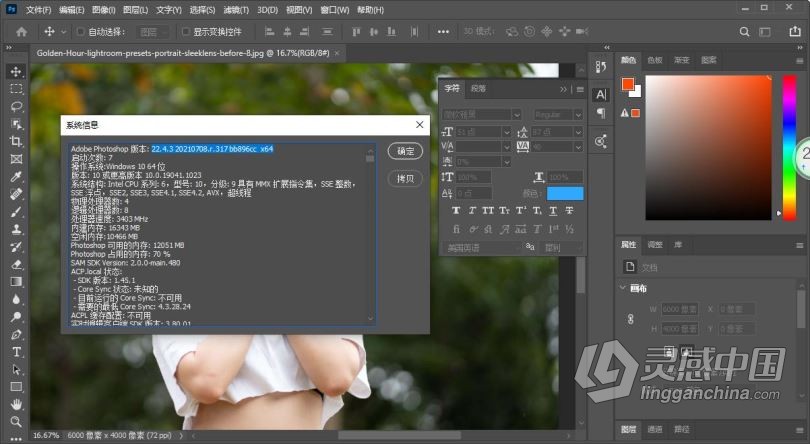Select the Eyedropper tool

(x=16, y=177)
